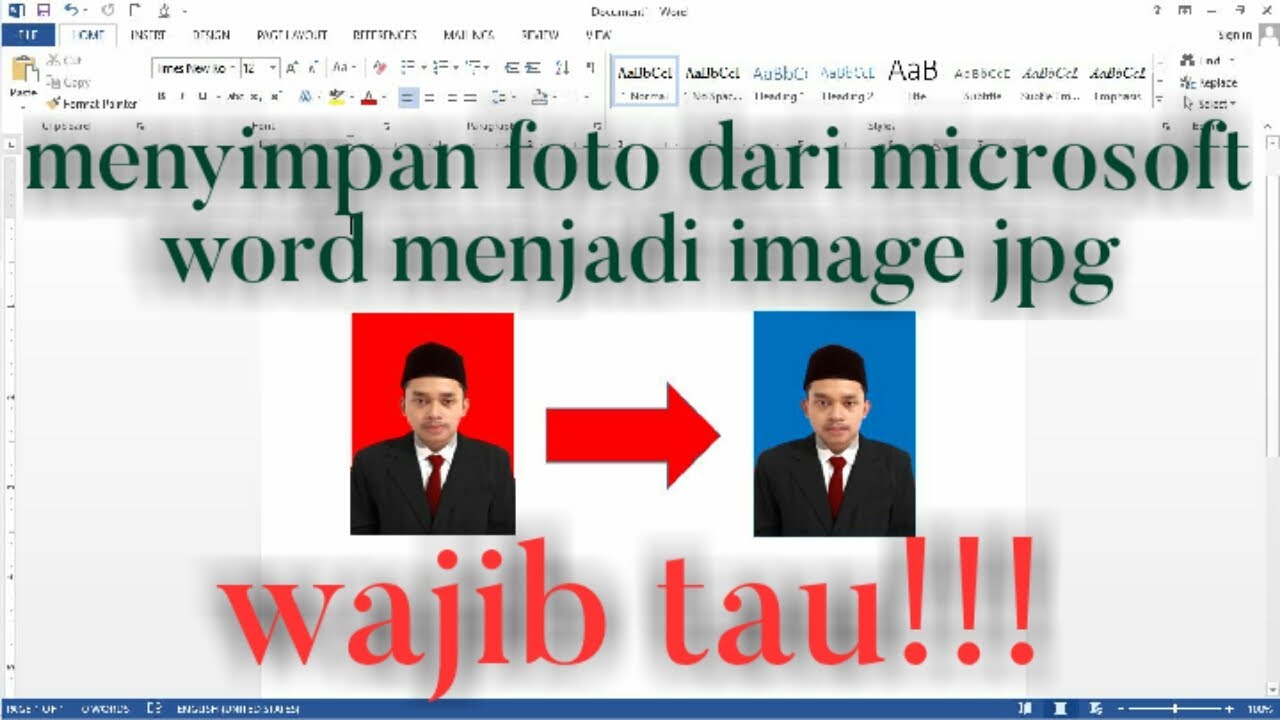Align text left
This screenshot has width=1280, height=720.
[x=407, y=97]
